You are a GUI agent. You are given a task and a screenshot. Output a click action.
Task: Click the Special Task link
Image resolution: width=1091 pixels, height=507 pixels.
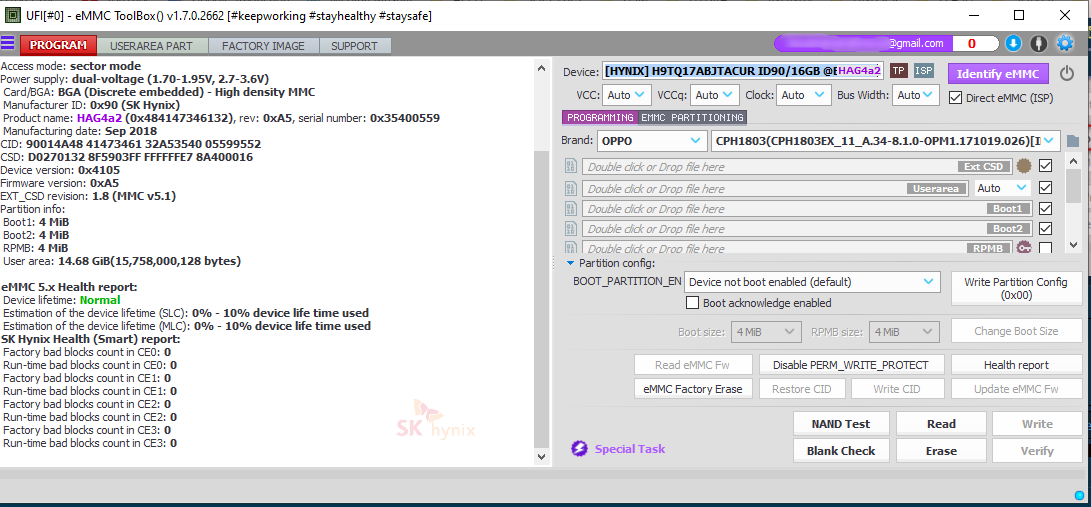(630, 449)
